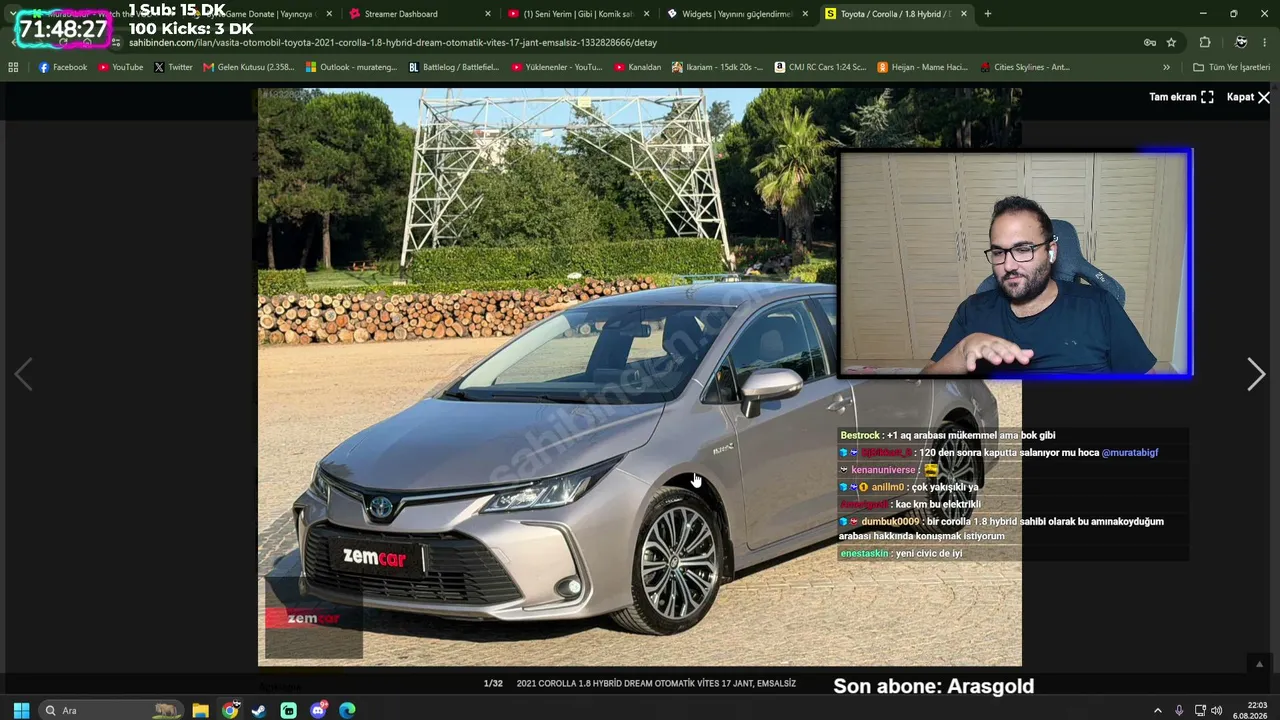Click the 2021 COROLLA 1.8 HYBRID caption
Viewport: 1280px width, 720px height.
click(x=656, y=684)
